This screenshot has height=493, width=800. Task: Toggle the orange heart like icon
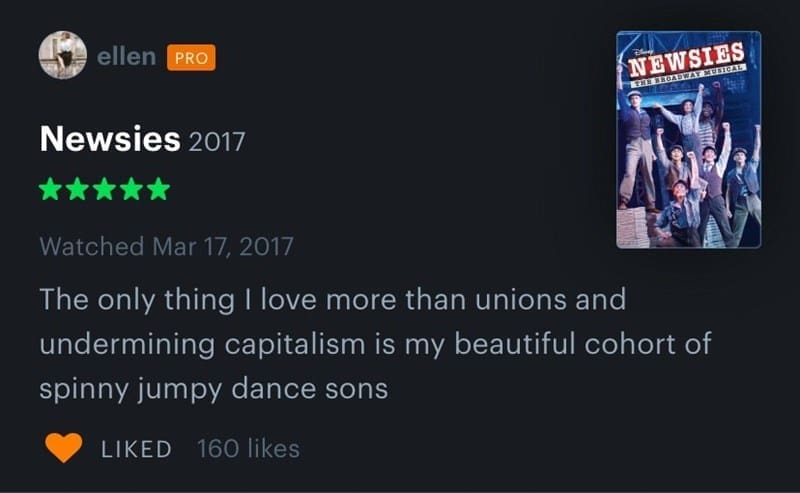point(64,448)
